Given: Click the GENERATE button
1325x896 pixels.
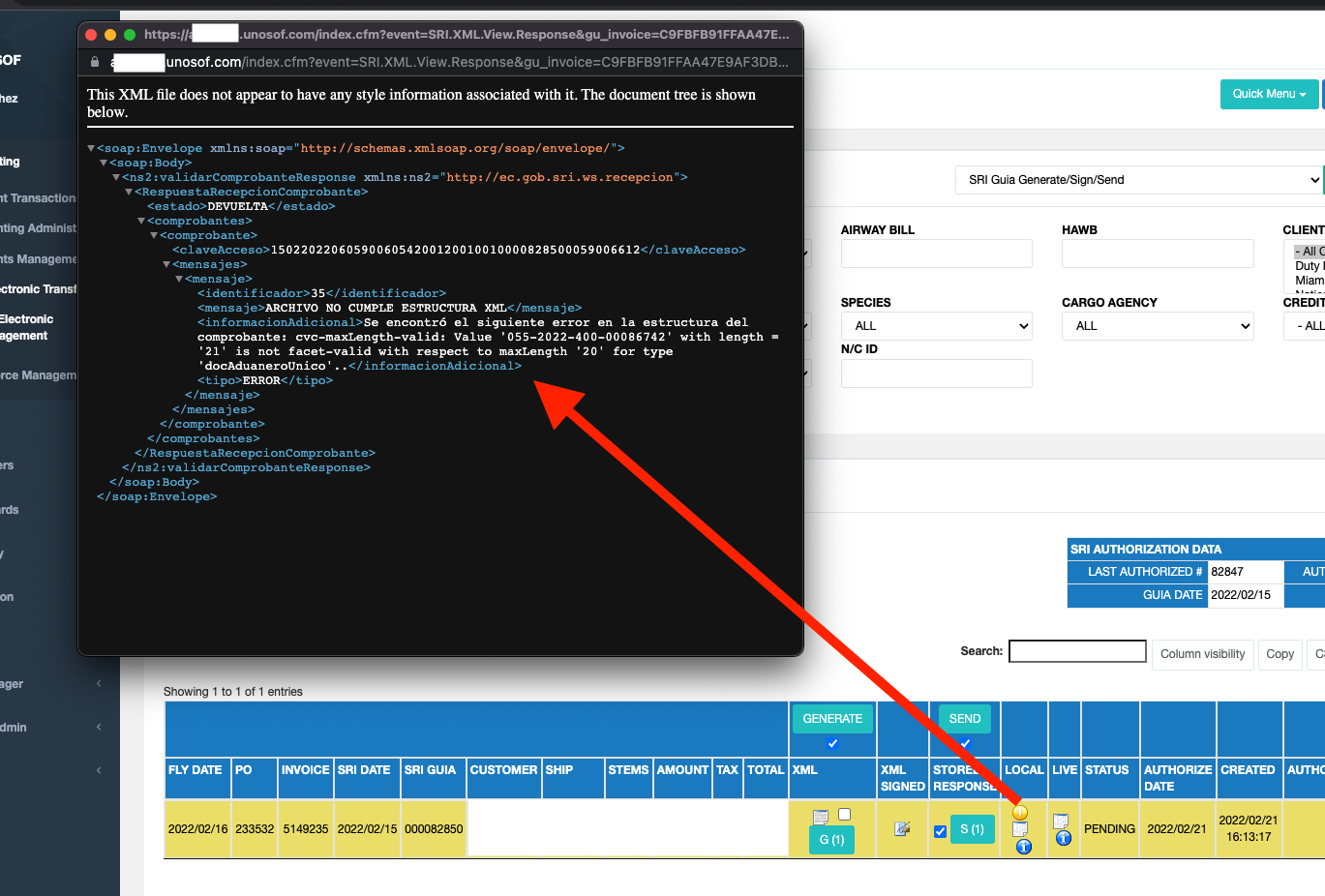Looking at the screenshot, I should coord(832,719).
